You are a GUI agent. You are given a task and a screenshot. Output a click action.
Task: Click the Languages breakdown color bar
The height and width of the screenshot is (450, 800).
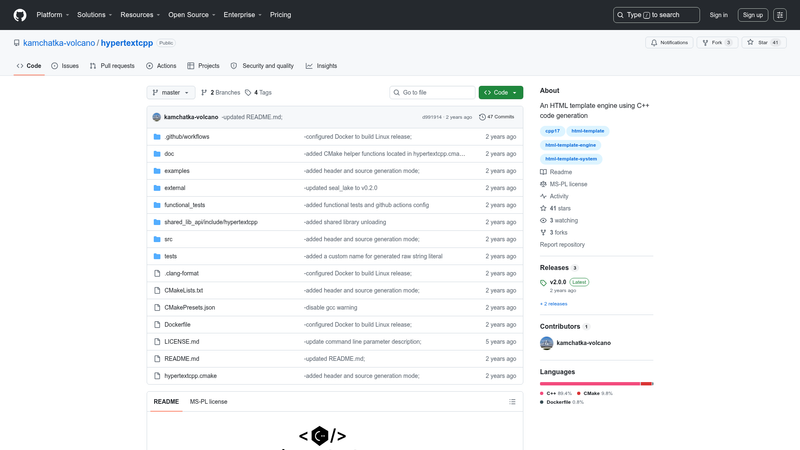pos(596,384)
